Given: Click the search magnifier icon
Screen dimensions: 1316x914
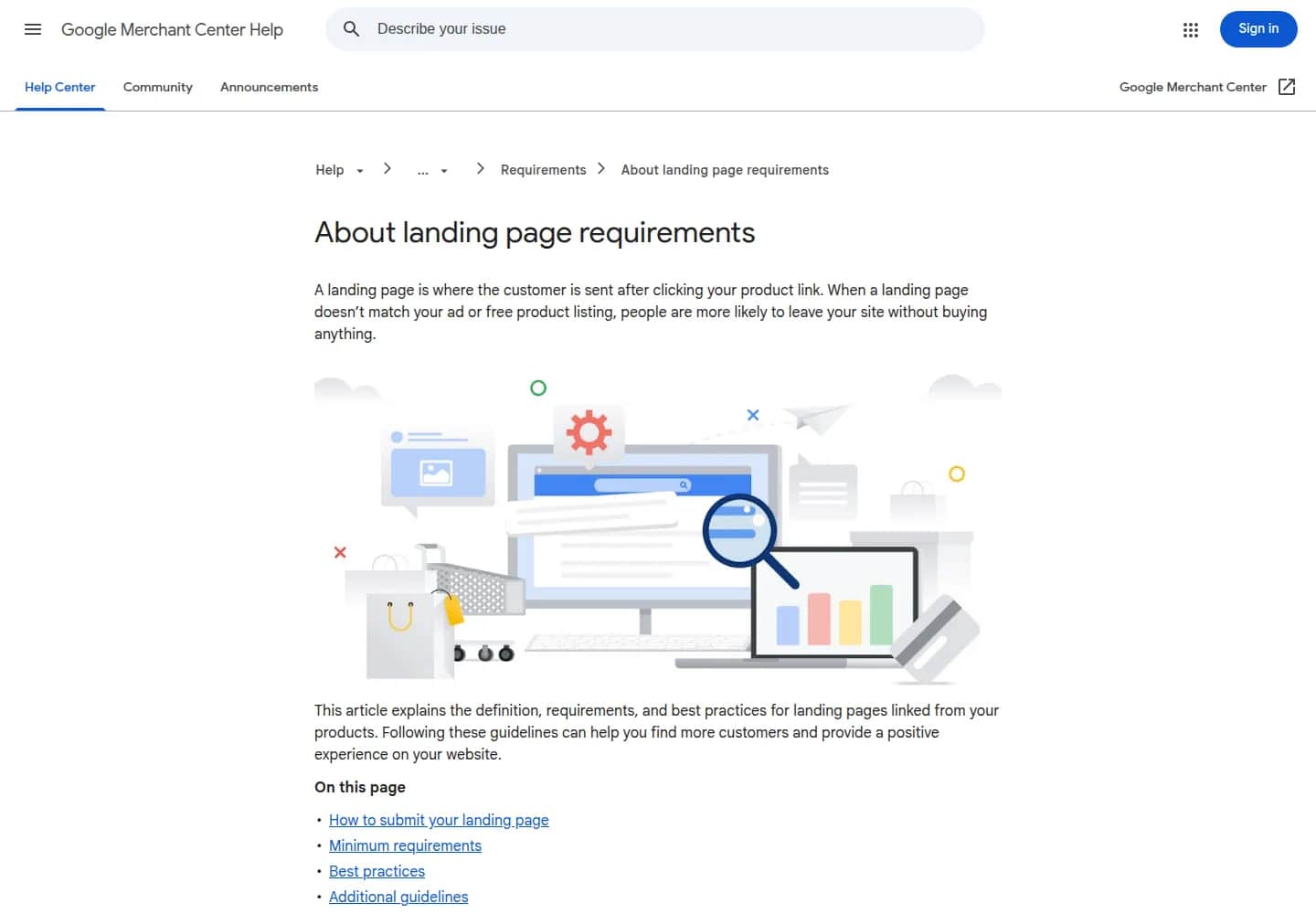Looking at the screenshot, I should pyautogui.click(x=351, y=29).
